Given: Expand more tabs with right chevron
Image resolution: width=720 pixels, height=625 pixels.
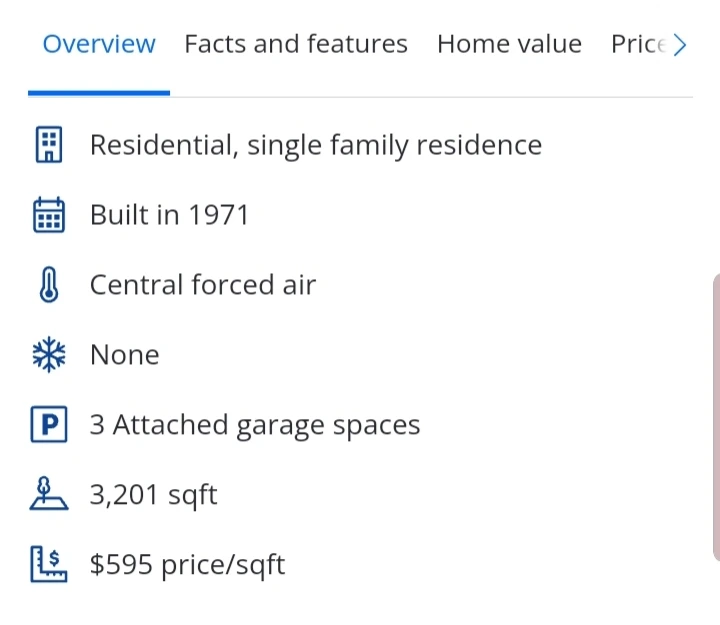Looking at the screenshot, I should pyautogui.click(x=680, y=45).
